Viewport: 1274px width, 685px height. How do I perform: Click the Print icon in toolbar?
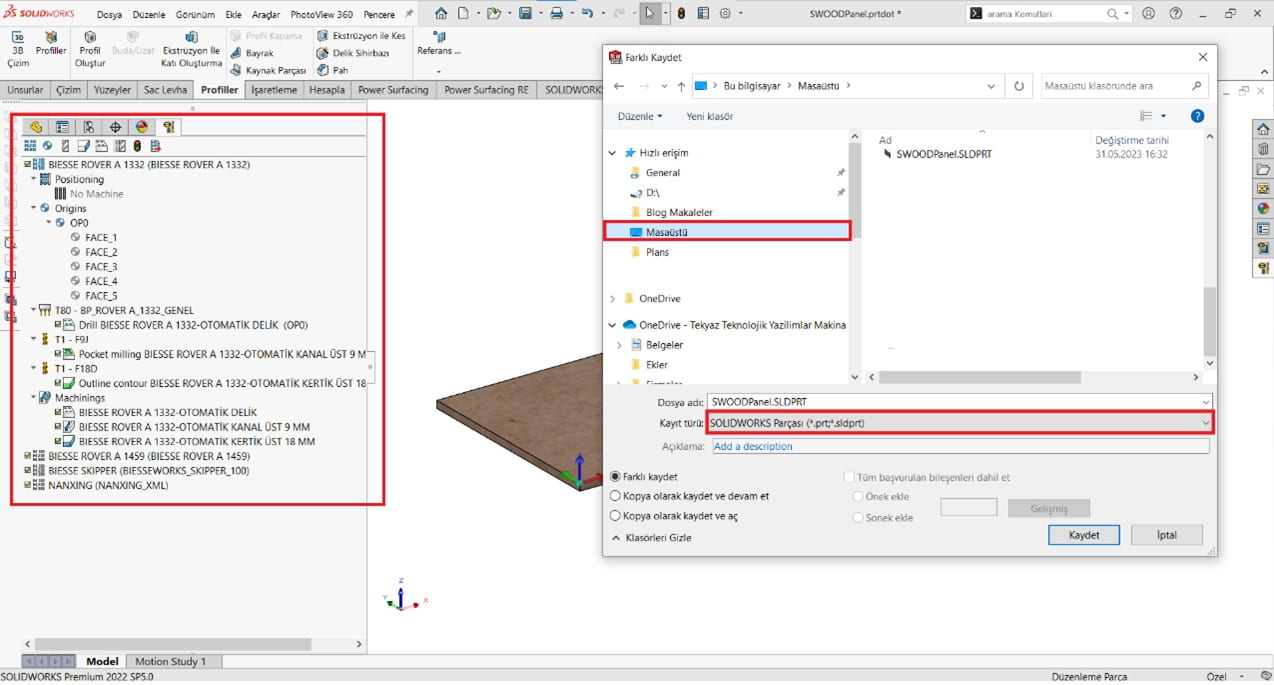click(556, 14)
